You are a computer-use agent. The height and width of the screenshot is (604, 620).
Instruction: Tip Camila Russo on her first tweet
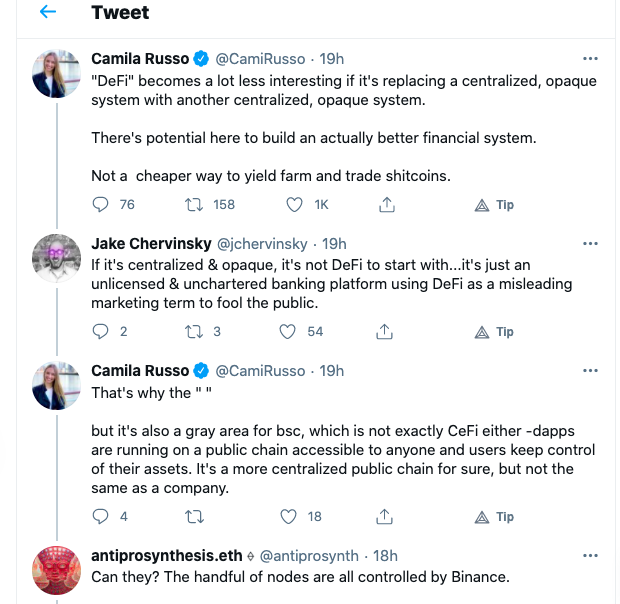point(494,205)
